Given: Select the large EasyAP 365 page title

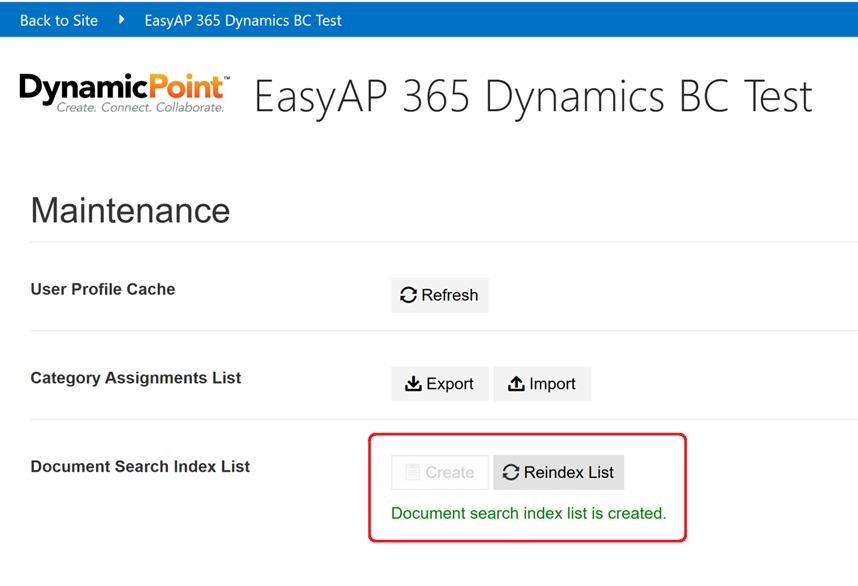Looking at the screenshot, I should [x=532, y=97].
